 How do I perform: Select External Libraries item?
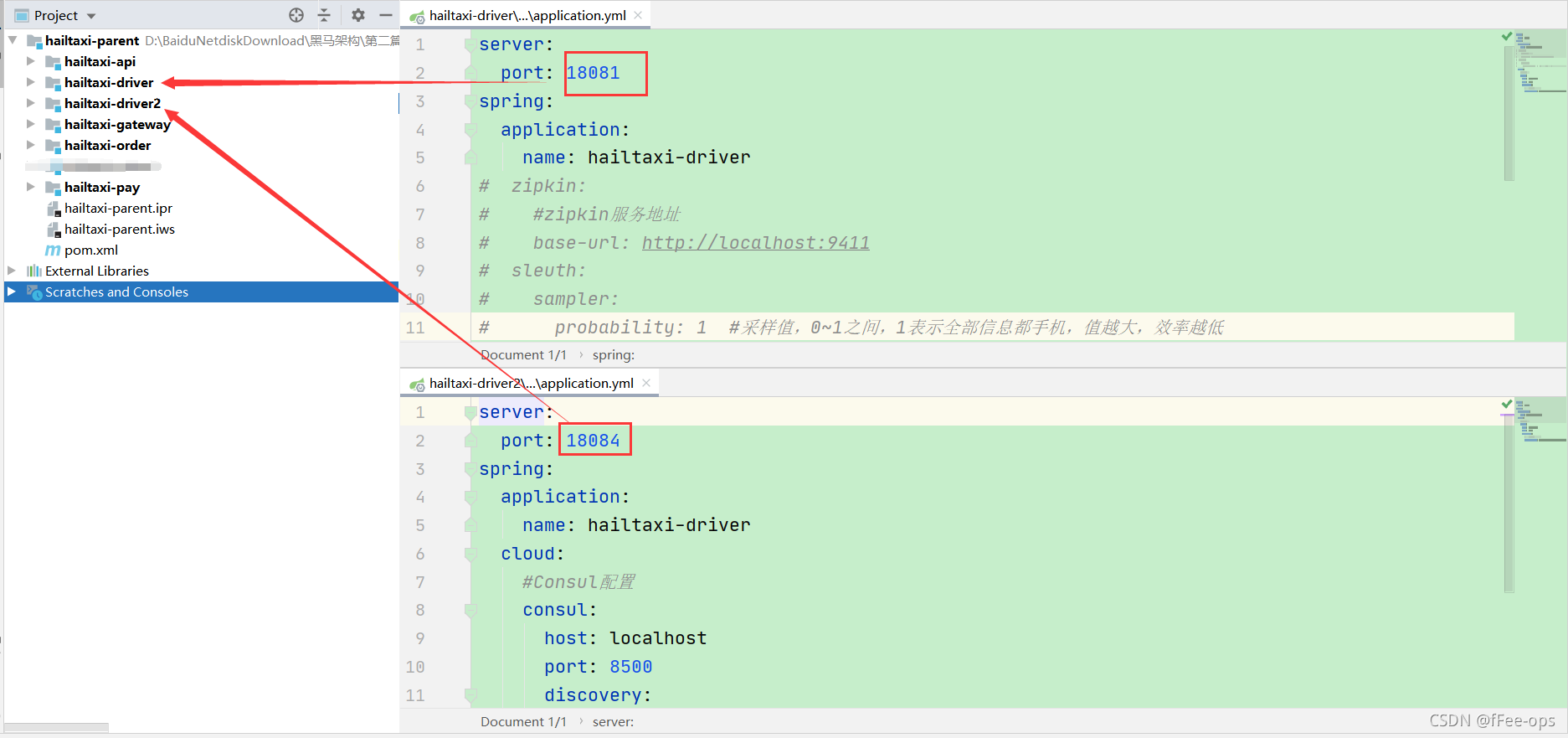click(97, 271)
